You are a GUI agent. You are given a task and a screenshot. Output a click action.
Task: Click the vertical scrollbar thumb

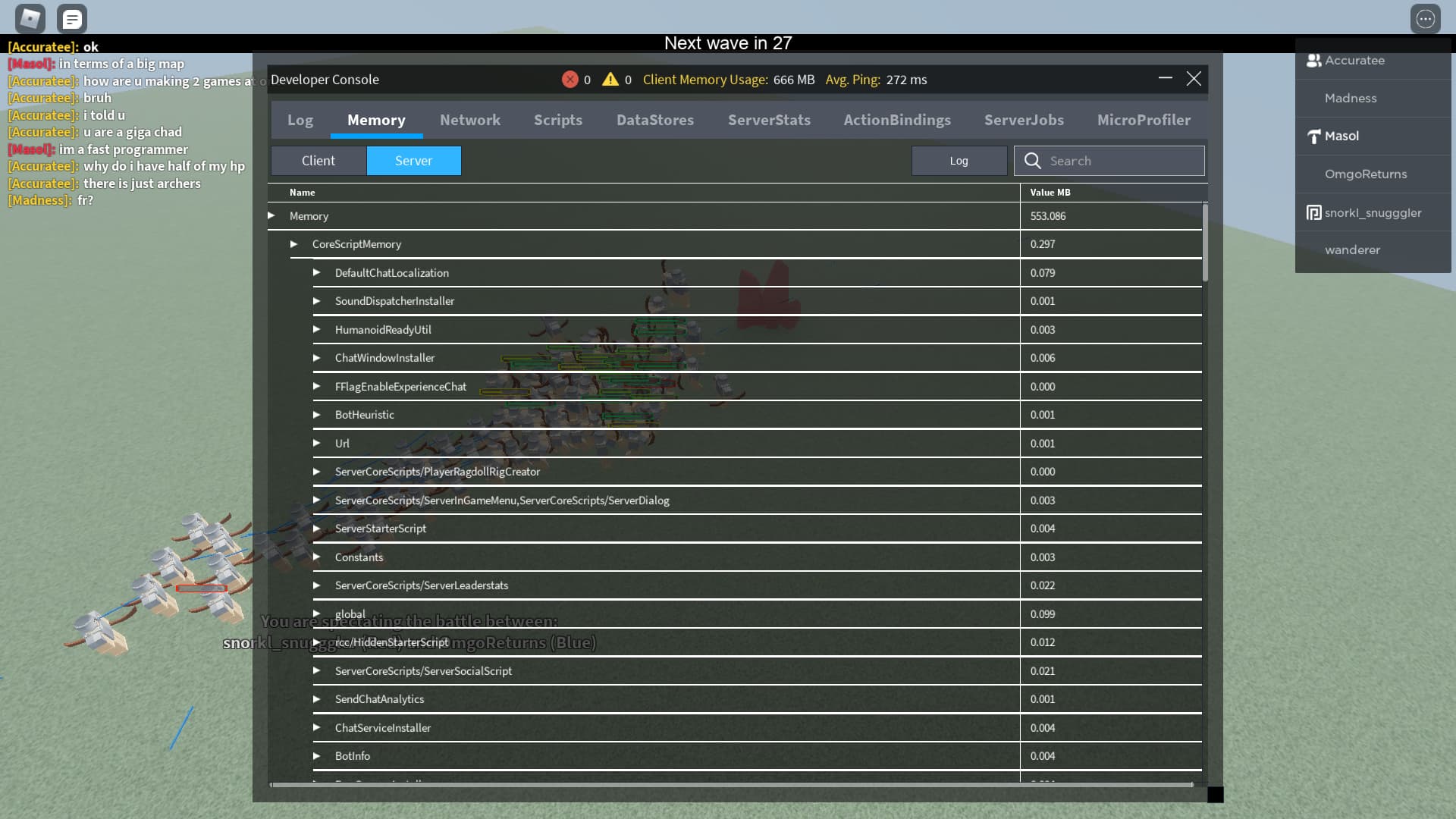pos(1205,243)
